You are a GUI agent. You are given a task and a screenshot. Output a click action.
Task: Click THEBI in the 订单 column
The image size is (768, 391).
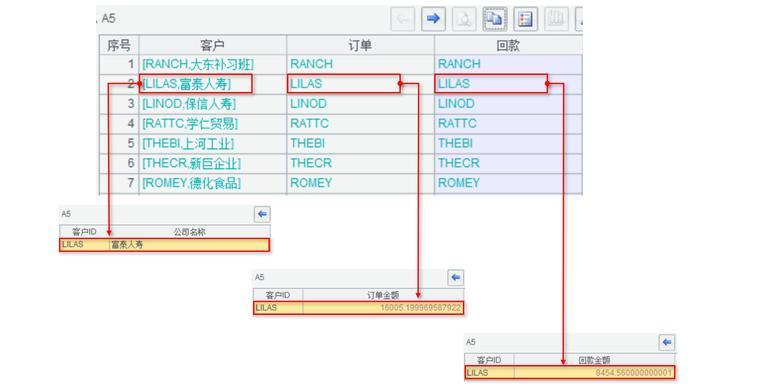(x=360, y=144)
